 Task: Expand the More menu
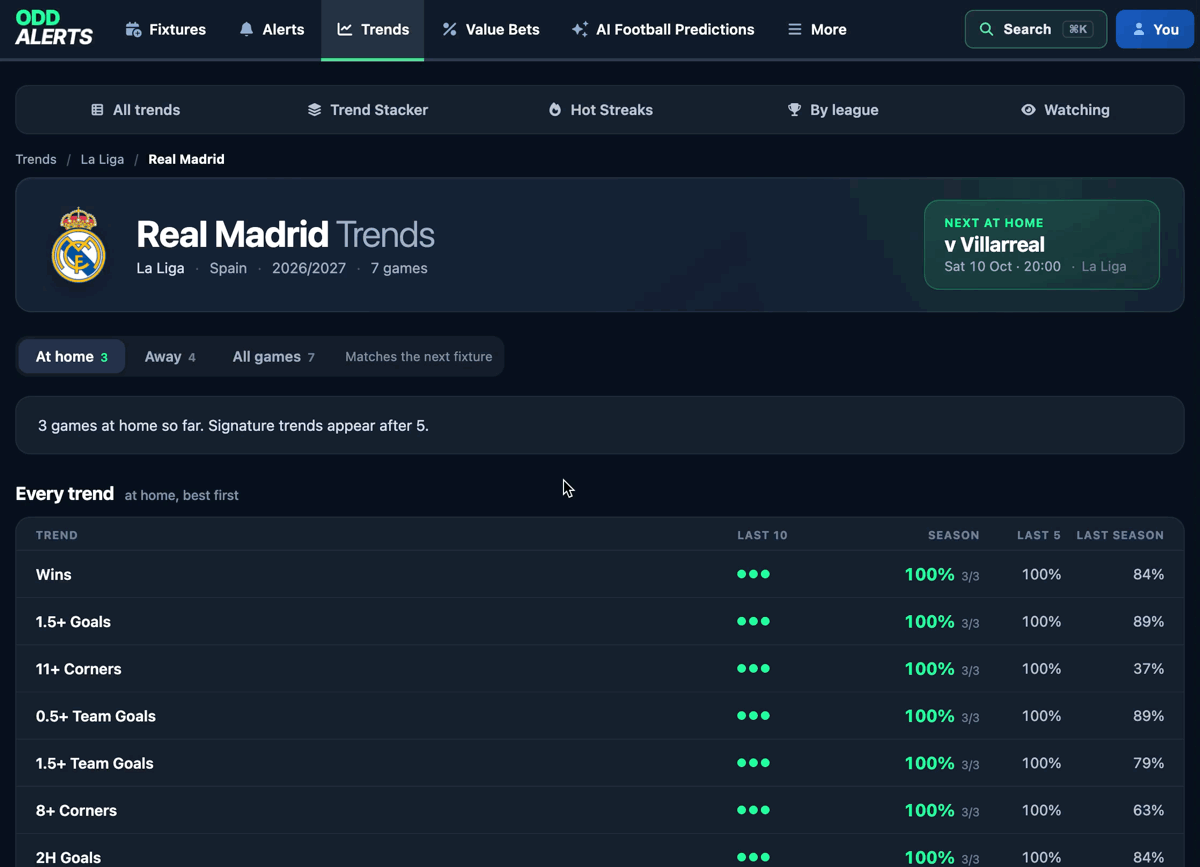pyautogui.click(x=817, y=29)
